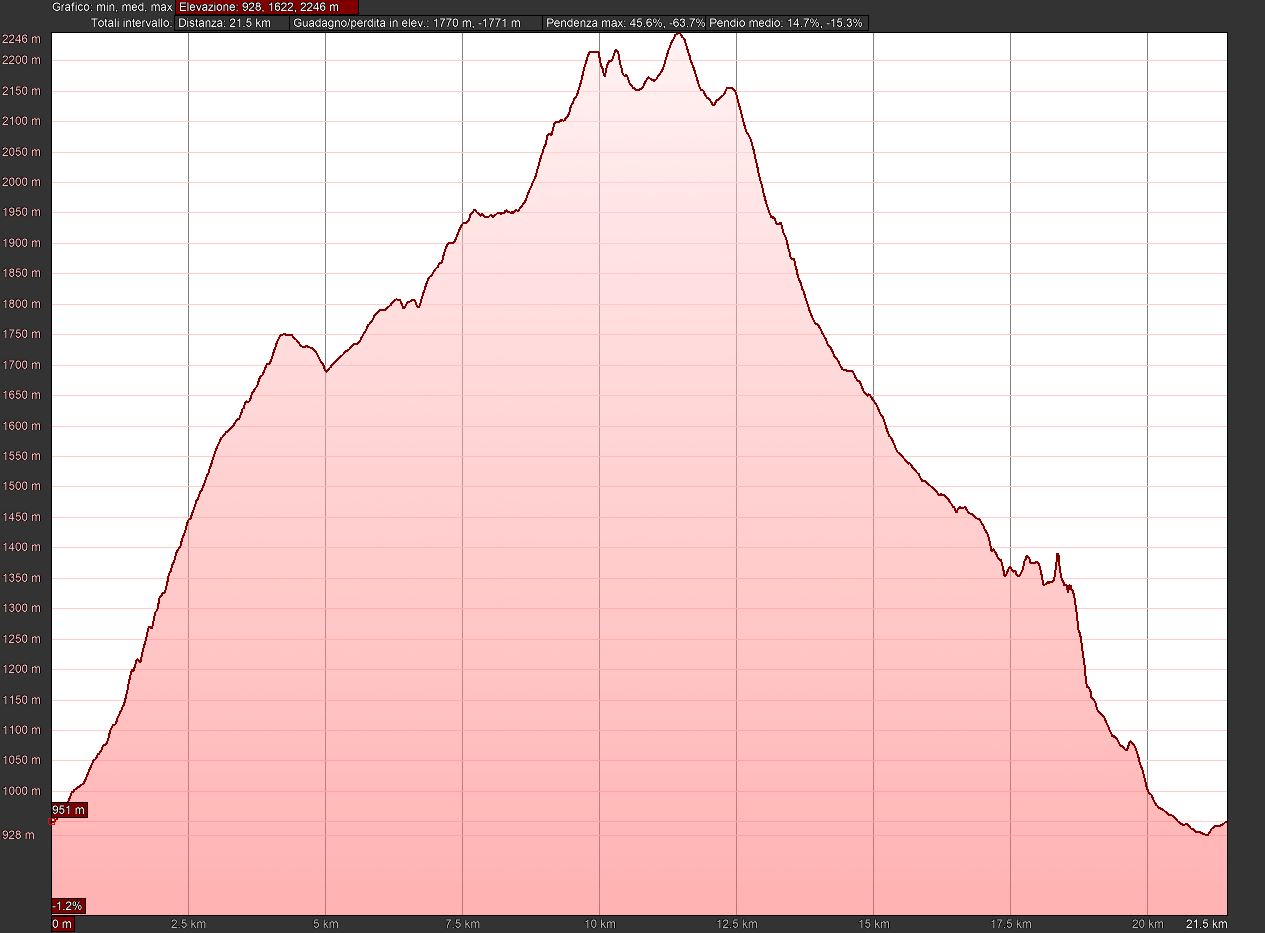This screenshot has width=1265, height=933.
Task: Click the 1500 m elevation axis label
Action: click(21, 487)
